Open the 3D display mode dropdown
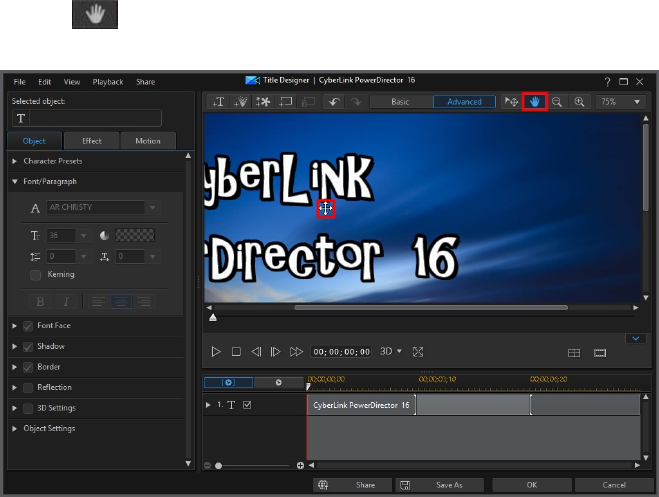This screenshot has width=659, height=497. pyautogui.click(x=399, y=351)
